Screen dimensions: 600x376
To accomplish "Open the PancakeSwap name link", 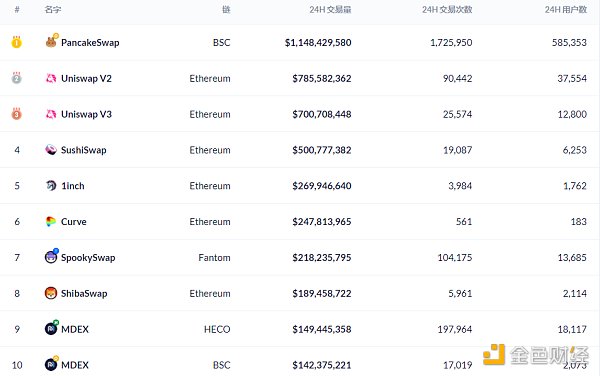I will [90, 42].
